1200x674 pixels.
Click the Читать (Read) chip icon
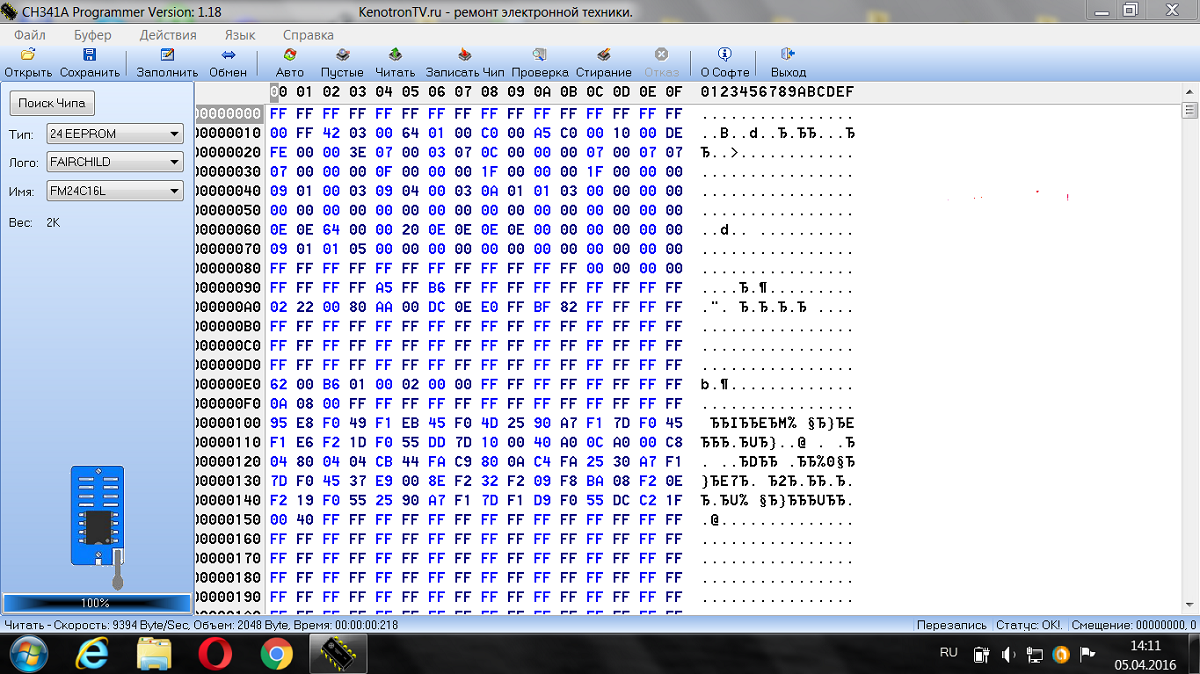coord(395,56)
